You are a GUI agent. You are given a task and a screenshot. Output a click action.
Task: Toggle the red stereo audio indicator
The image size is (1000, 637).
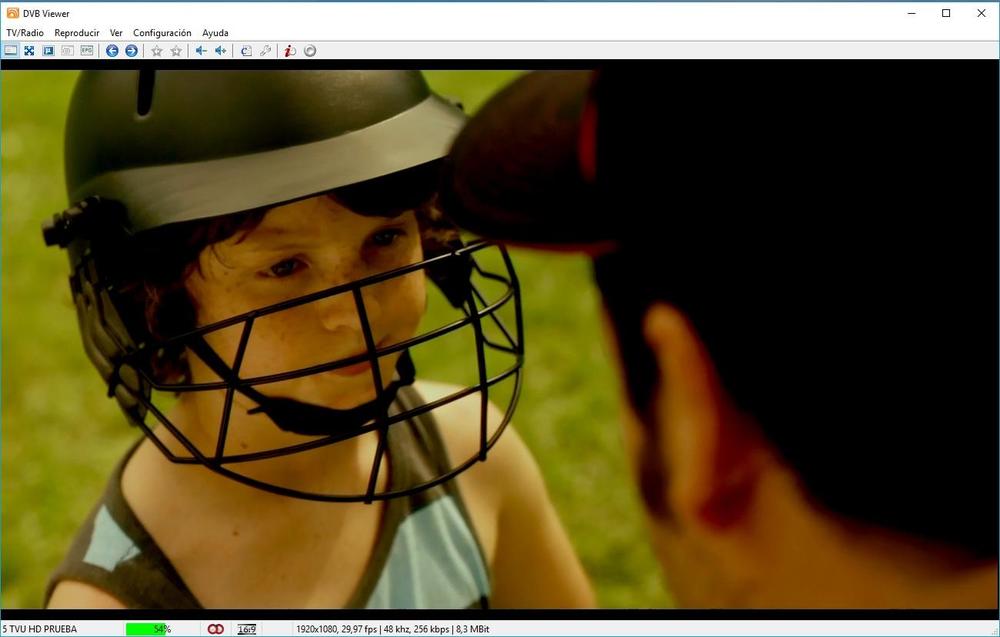[x=215, y=629]
